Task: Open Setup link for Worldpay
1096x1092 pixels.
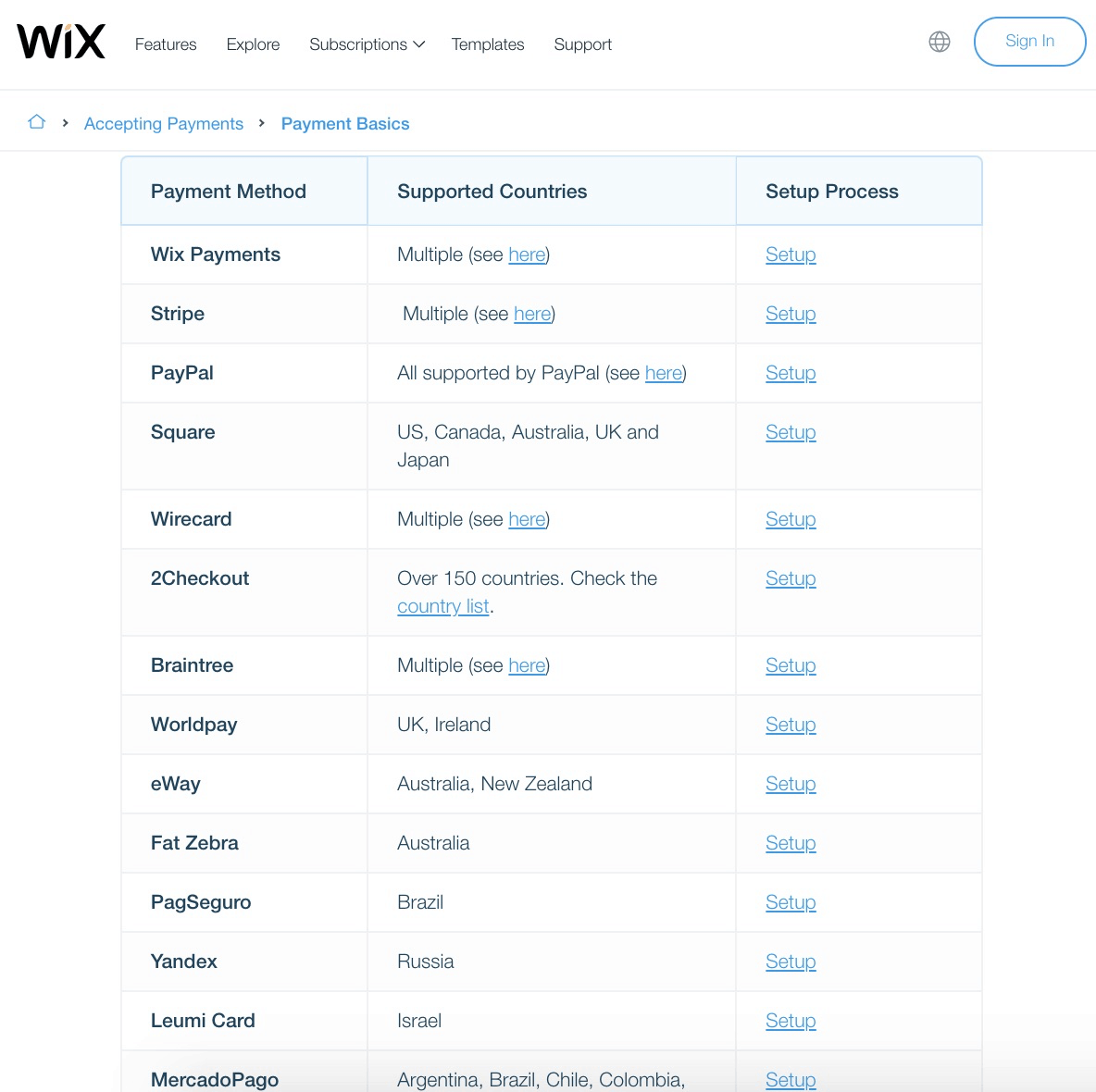Action: coord(791,726)
